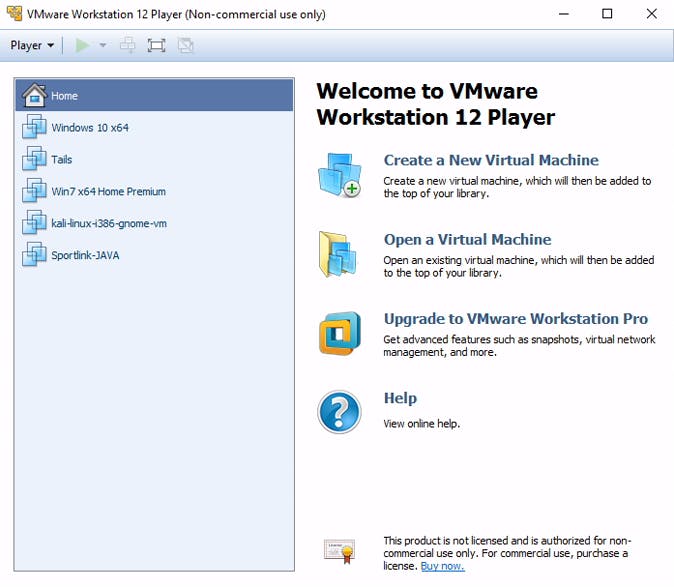Click the VM icon beside Sportlink-JAVA
This screenshot has width=674, height=587.
pyautogui.click(x=34, y=254)
